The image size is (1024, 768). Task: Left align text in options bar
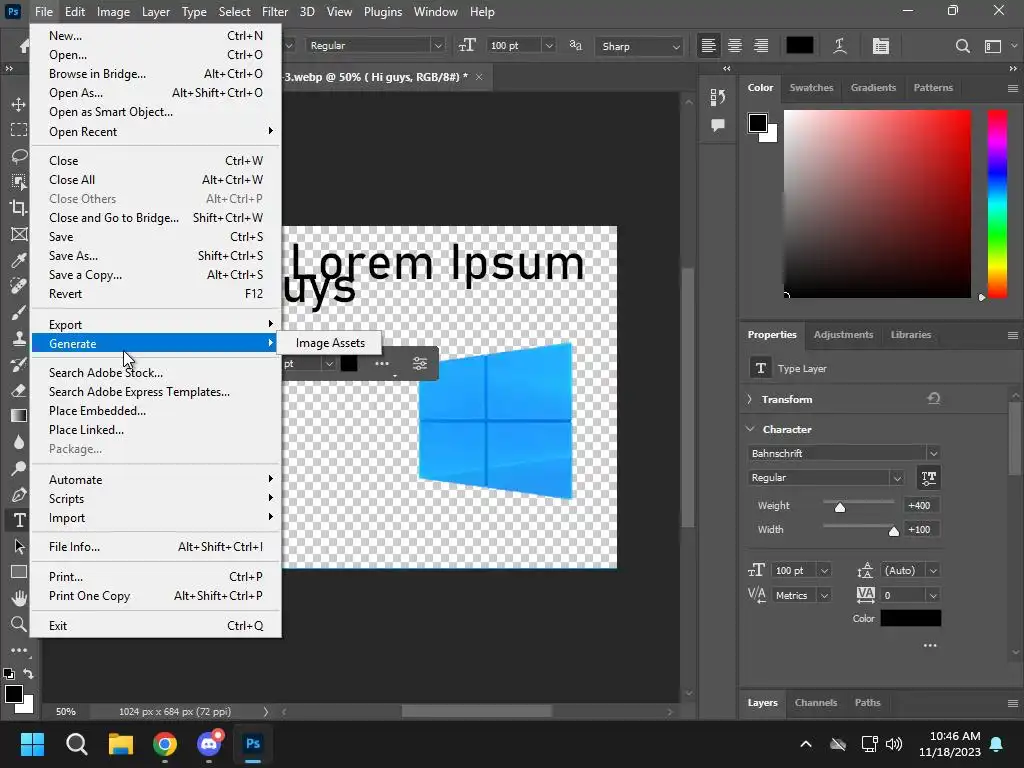(x=709, y=46)
